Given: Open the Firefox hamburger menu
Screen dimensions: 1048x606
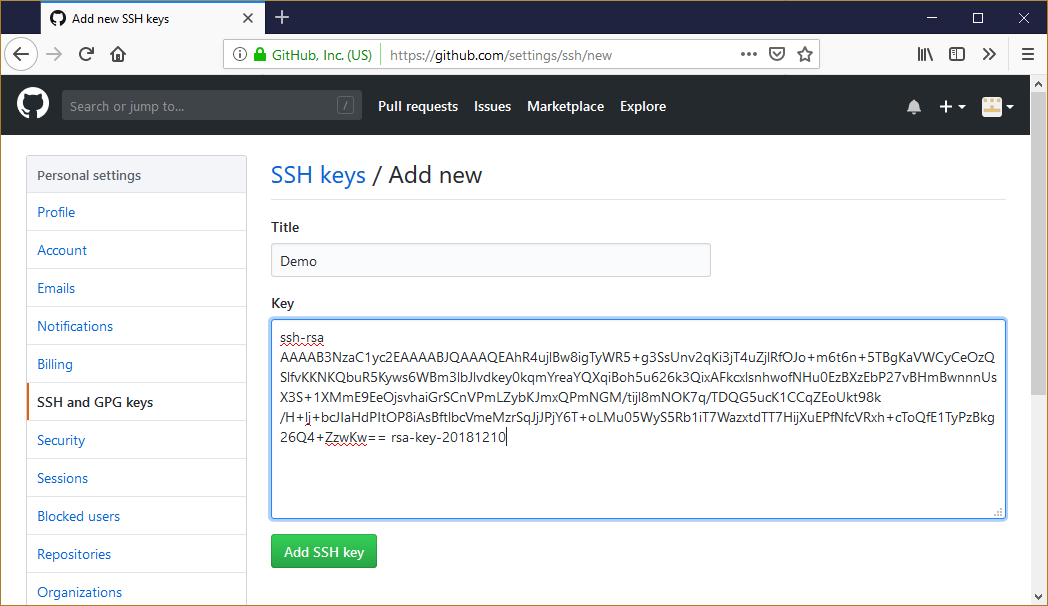Looking at the screenshot, I should click(x=1028, y=54).
